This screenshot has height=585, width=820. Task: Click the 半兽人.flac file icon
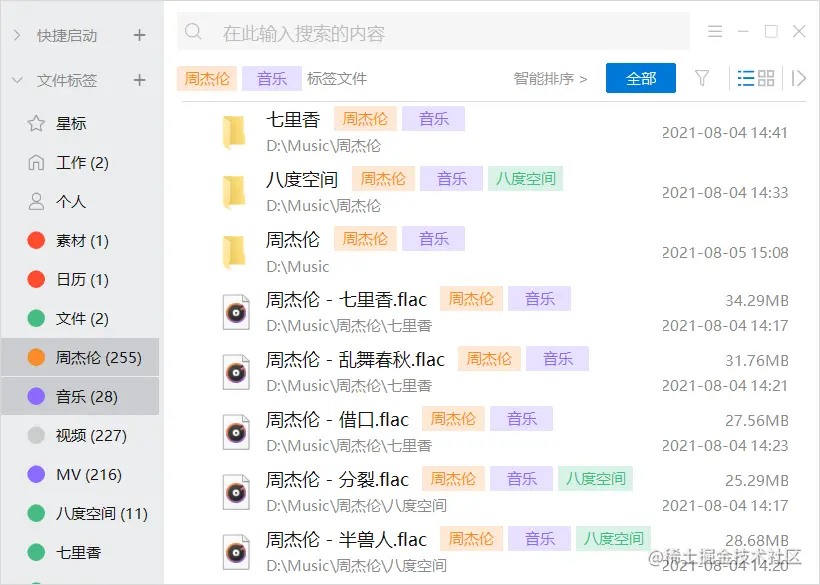236,552
